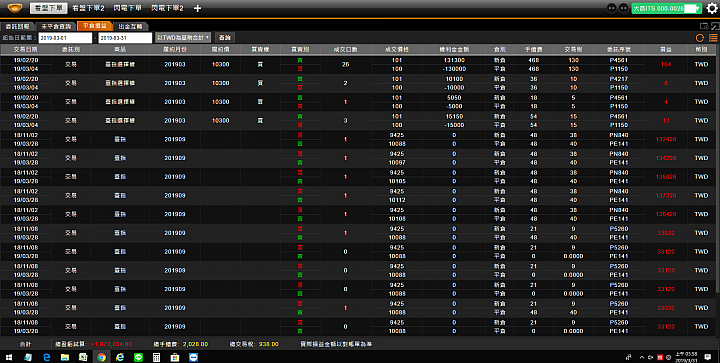Click the taskbar clock
Screen dimensions: 720x363
pos(686,357)
